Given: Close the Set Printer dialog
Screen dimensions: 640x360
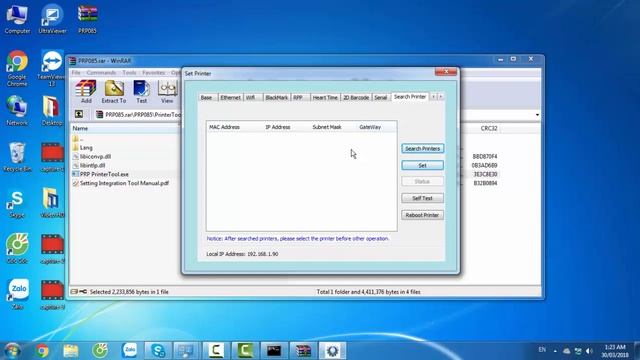Looking at the screenshot, I should (x=446, y=72).
